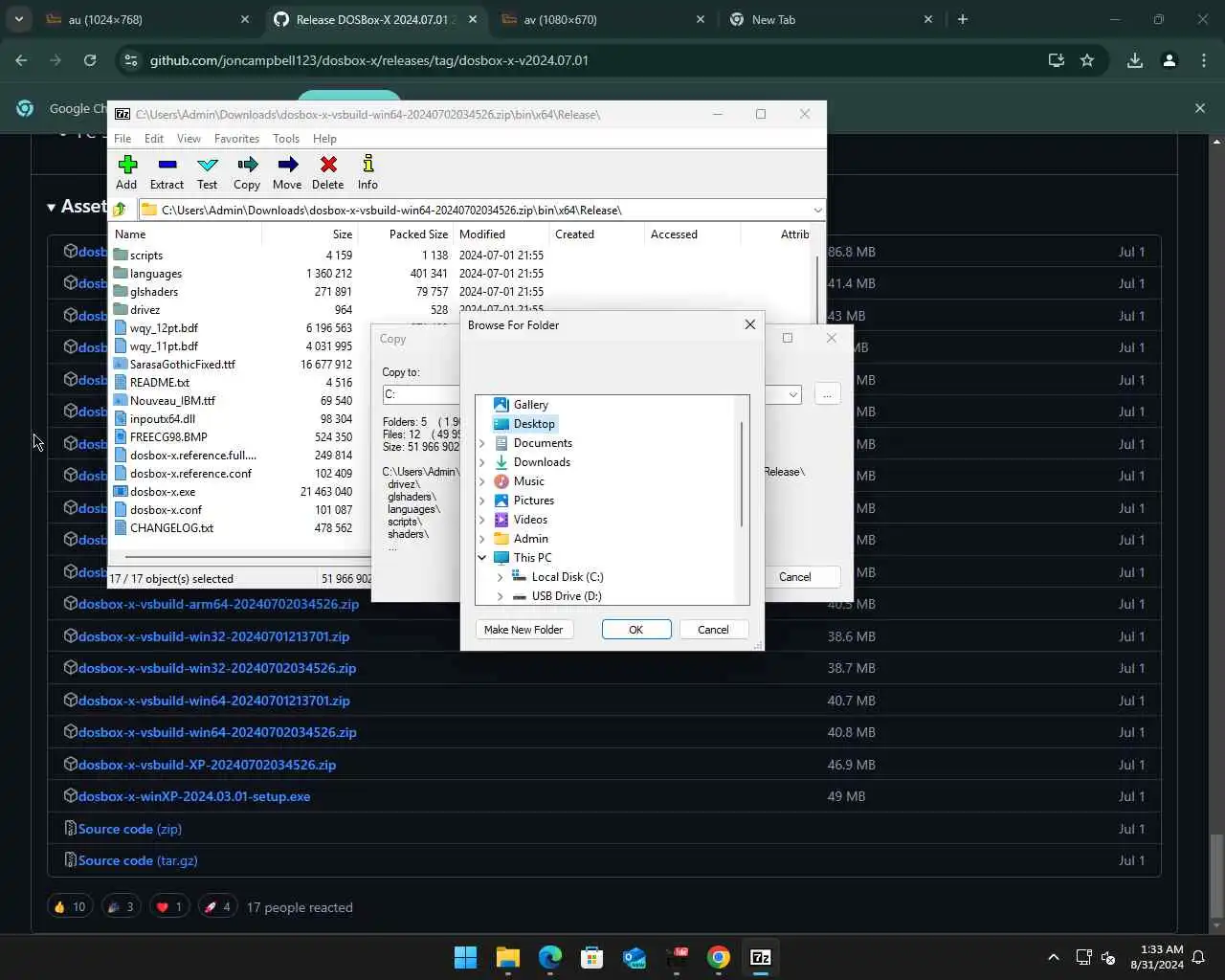The width and height of the screenshot is (1225, 980).
Task: Open the notification bell in the taskbar
Action: [1198, 957]
